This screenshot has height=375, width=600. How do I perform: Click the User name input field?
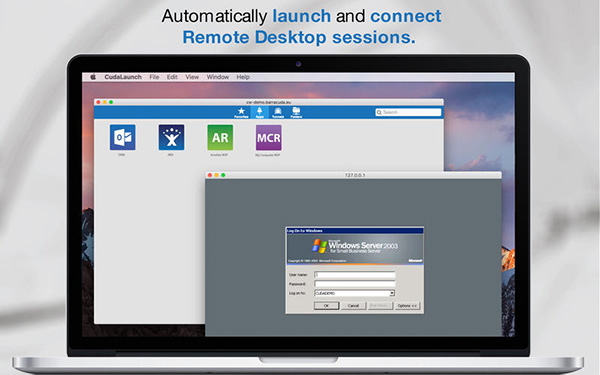355,275
